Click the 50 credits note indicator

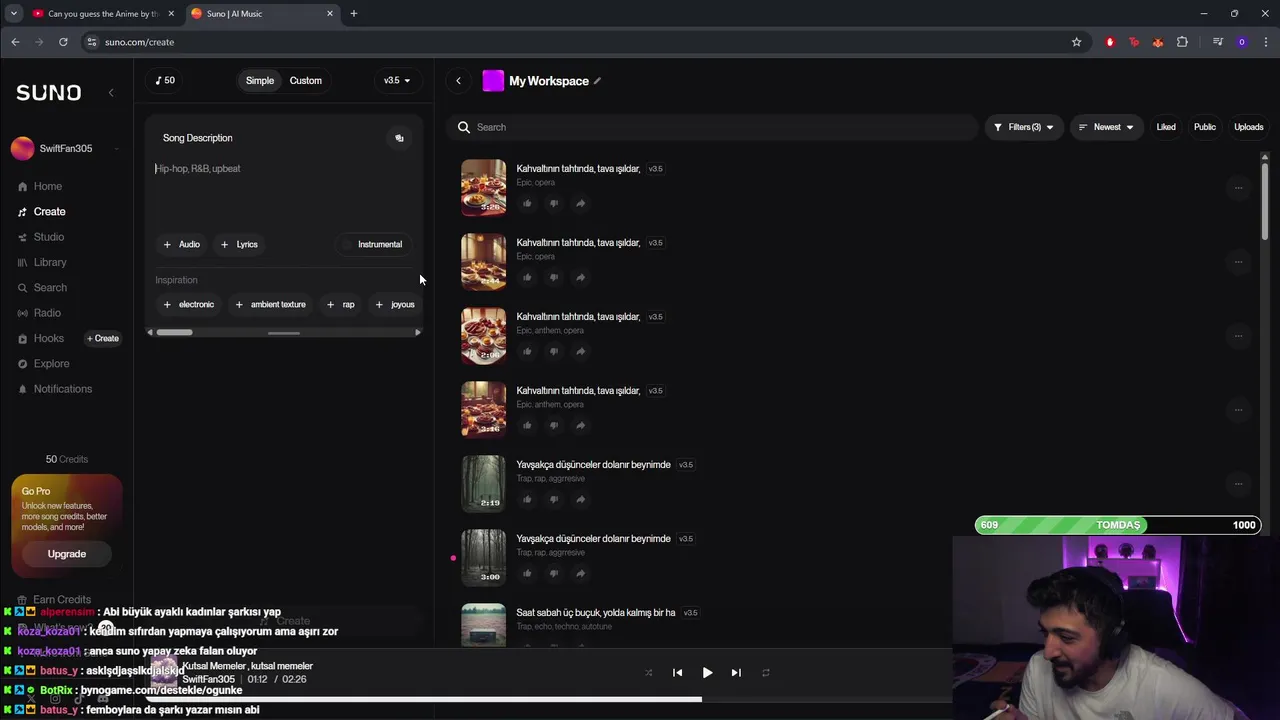click(163, 80)
